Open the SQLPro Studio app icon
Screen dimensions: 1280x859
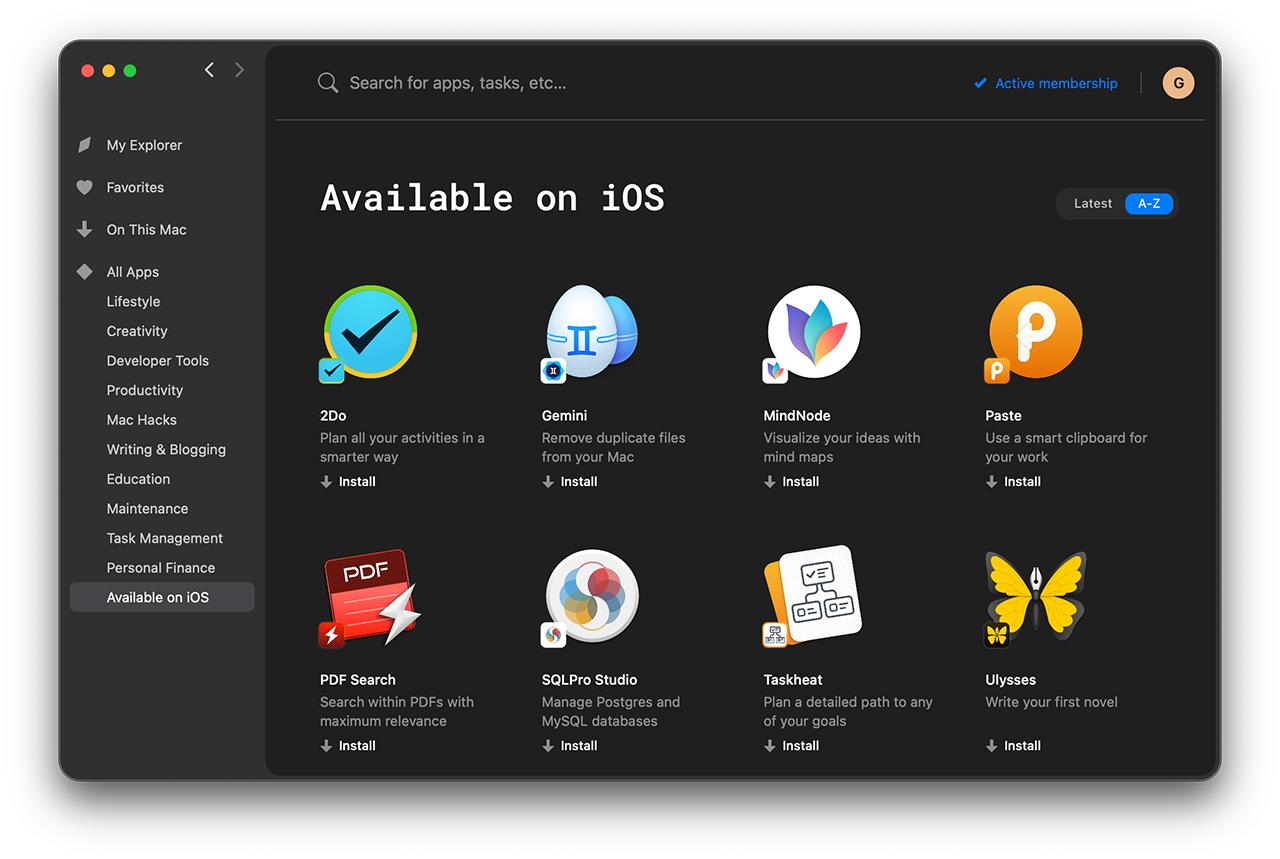pyautogui.click(x=592, y=596)
